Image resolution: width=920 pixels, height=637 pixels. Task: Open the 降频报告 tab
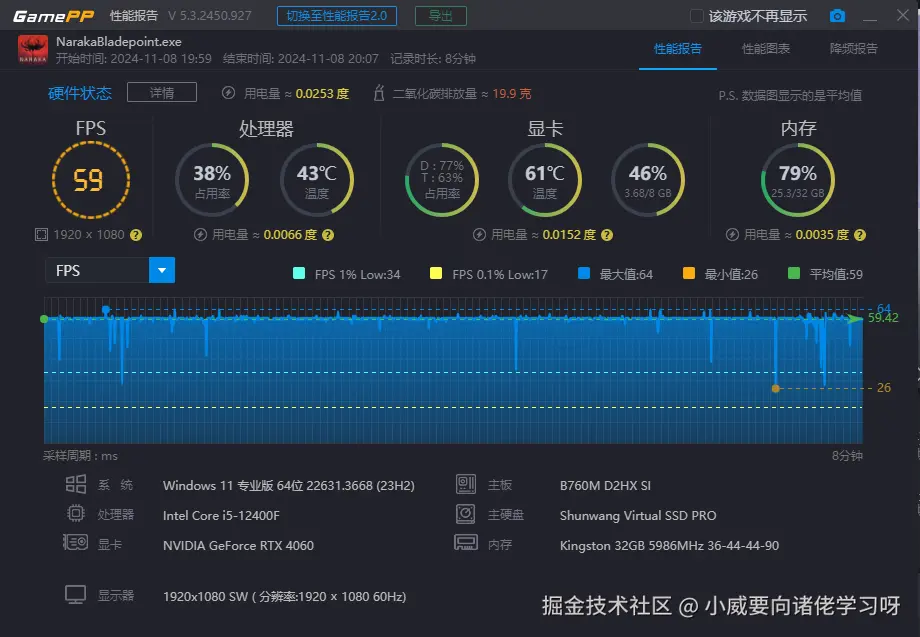coord(854,49)
